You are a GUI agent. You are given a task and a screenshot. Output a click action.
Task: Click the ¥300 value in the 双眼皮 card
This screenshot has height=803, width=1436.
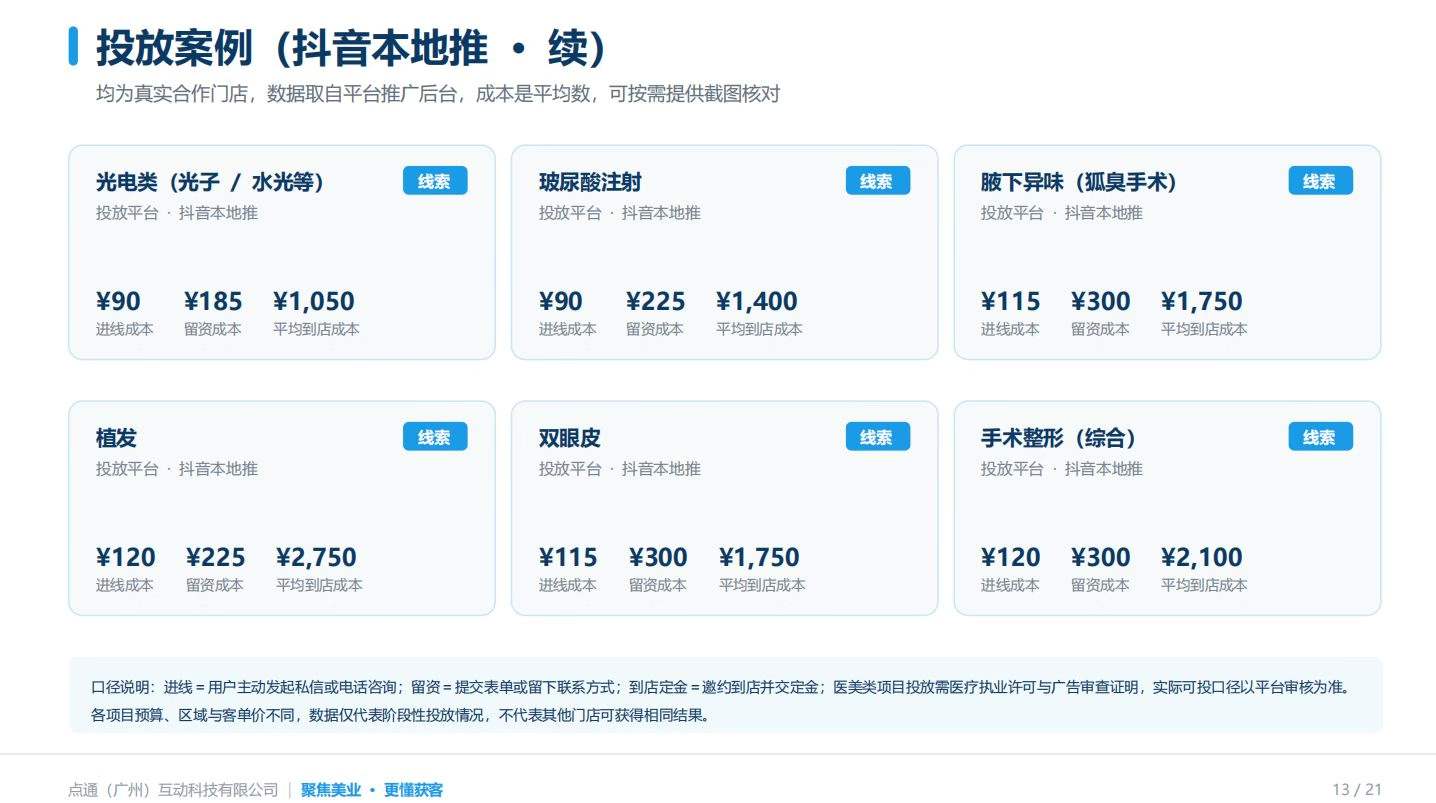click(658, 557)
